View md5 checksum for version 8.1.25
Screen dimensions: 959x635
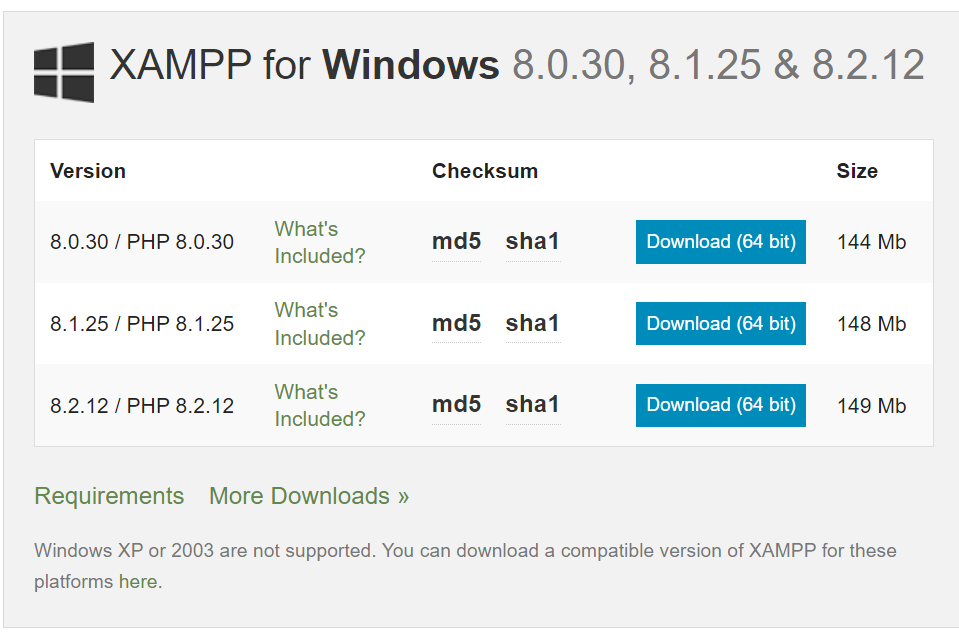pos(456,323)
